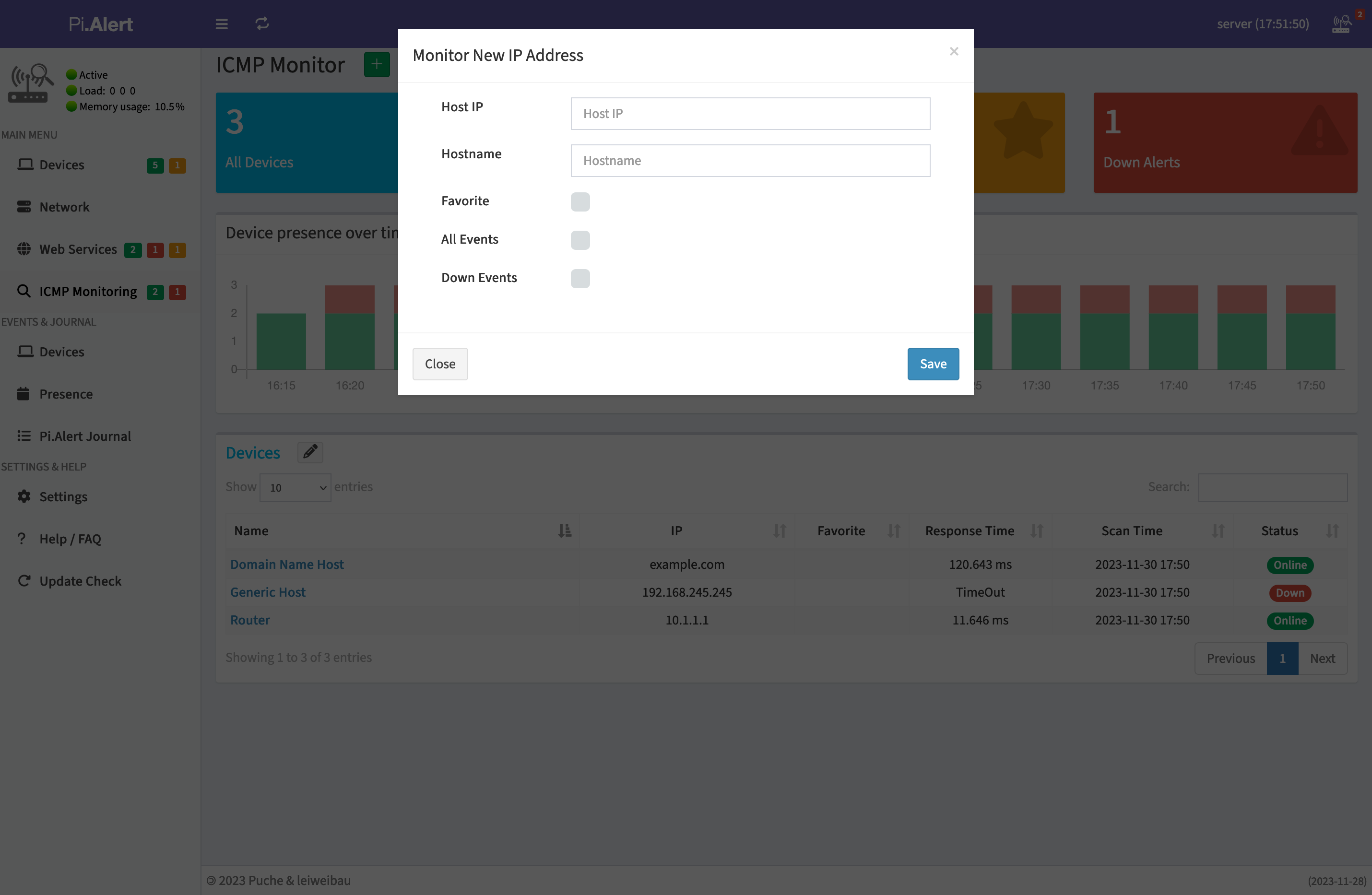The width and height of the screenshot is (1372, 895).
Task: Click the All Devices summary card
Action: point(307,142)
